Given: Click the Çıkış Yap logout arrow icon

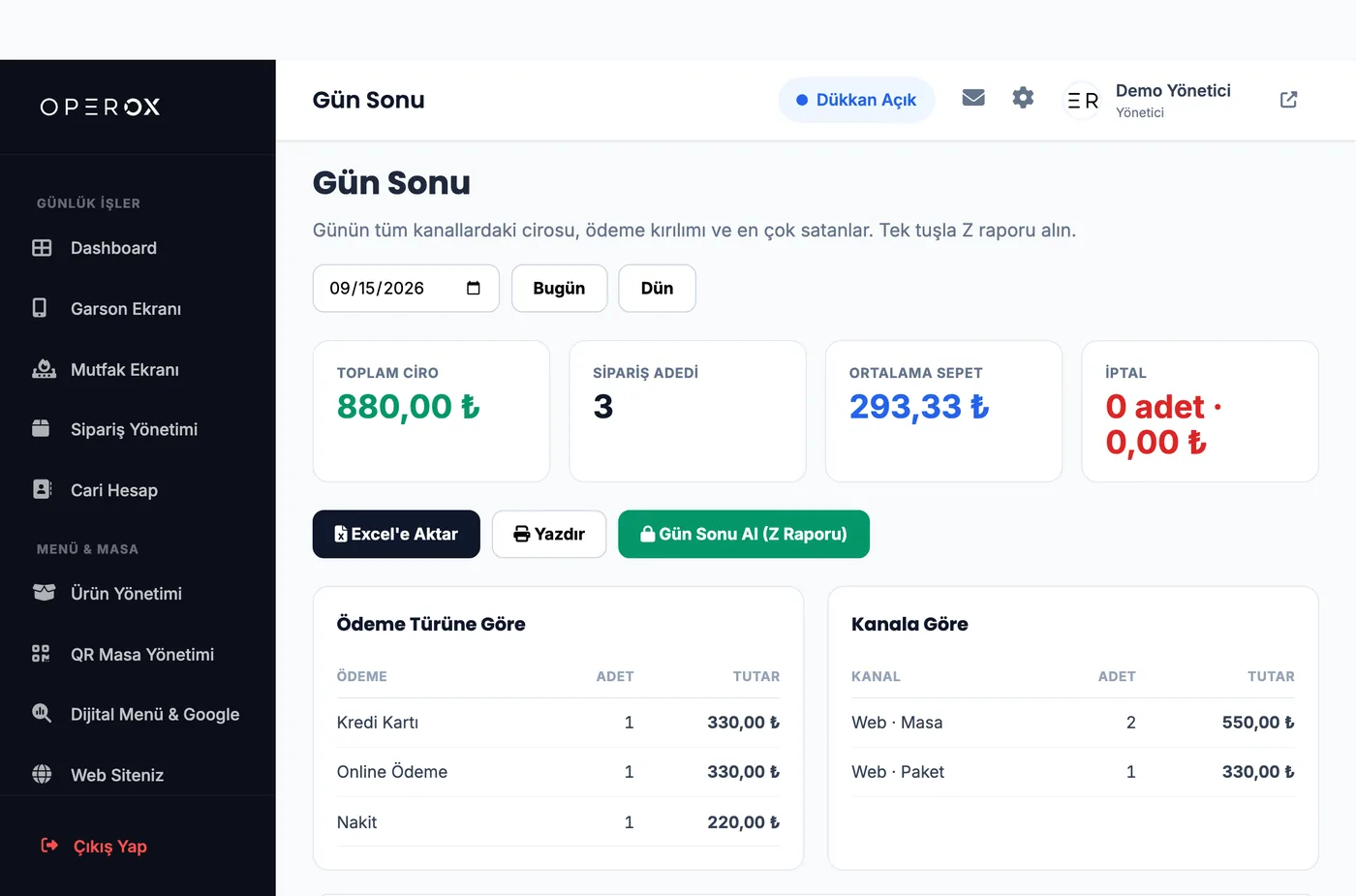Looking at the screenshot, I should [49, 846].
